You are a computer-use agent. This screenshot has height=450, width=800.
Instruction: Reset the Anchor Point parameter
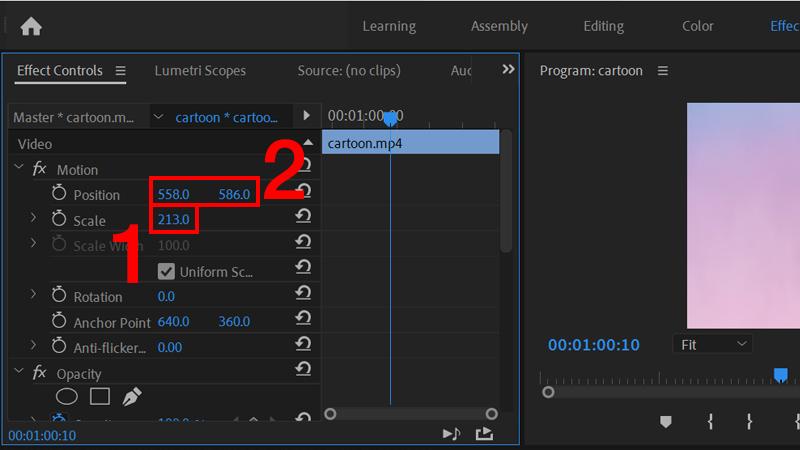pos(303,320)
